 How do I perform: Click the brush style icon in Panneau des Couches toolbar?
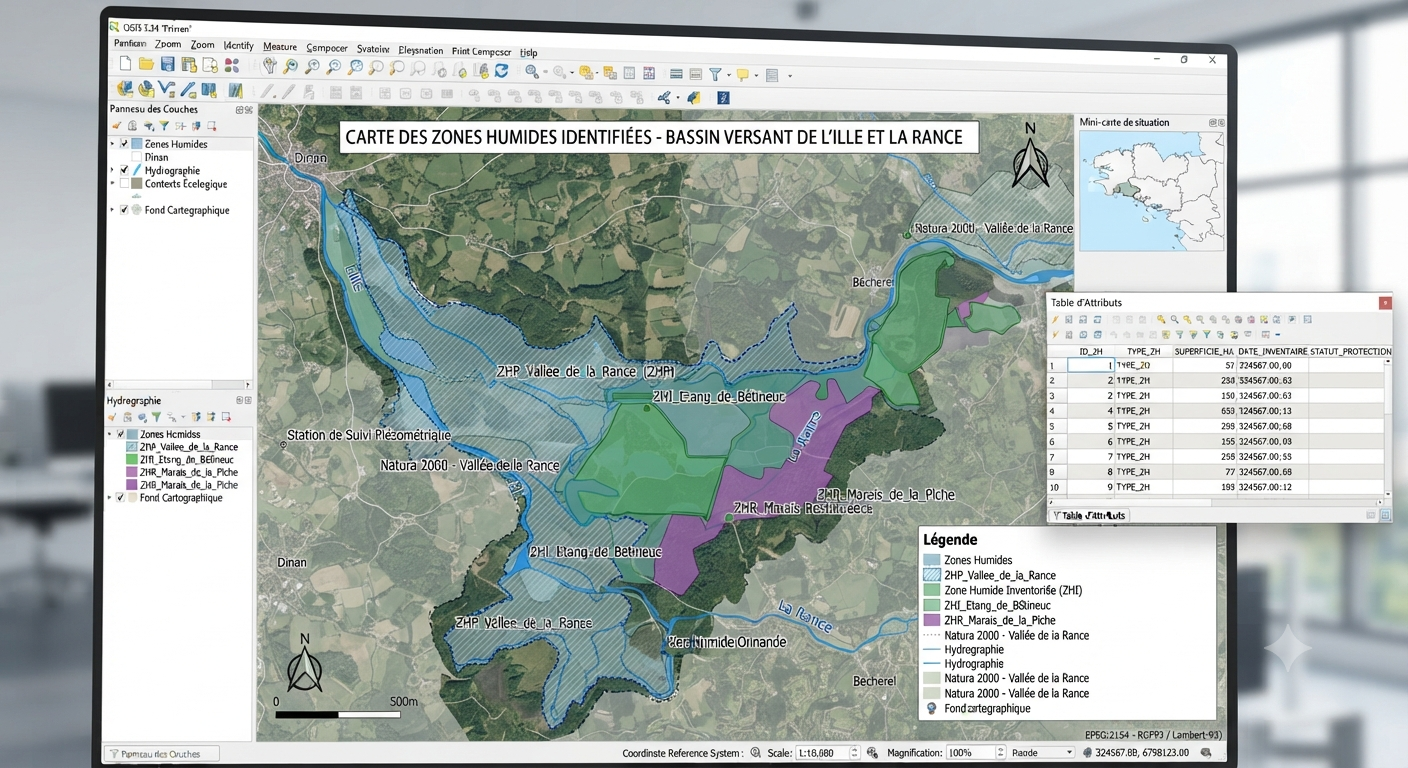[x=116, y=126]
